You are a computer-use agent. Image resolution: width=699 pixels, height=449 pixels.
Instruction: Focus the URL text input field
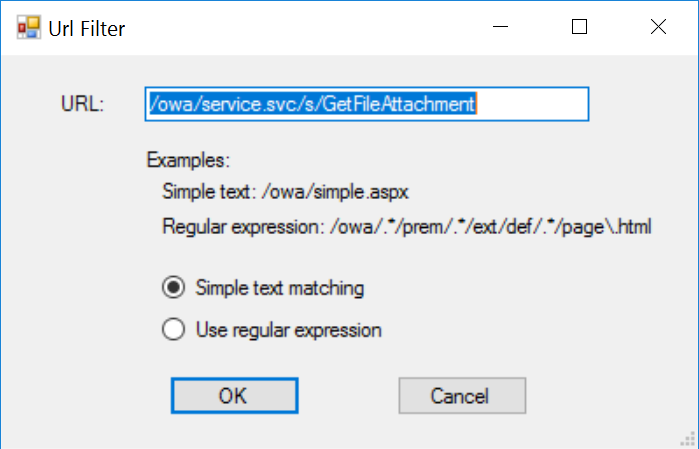click(x=530, y=104)
